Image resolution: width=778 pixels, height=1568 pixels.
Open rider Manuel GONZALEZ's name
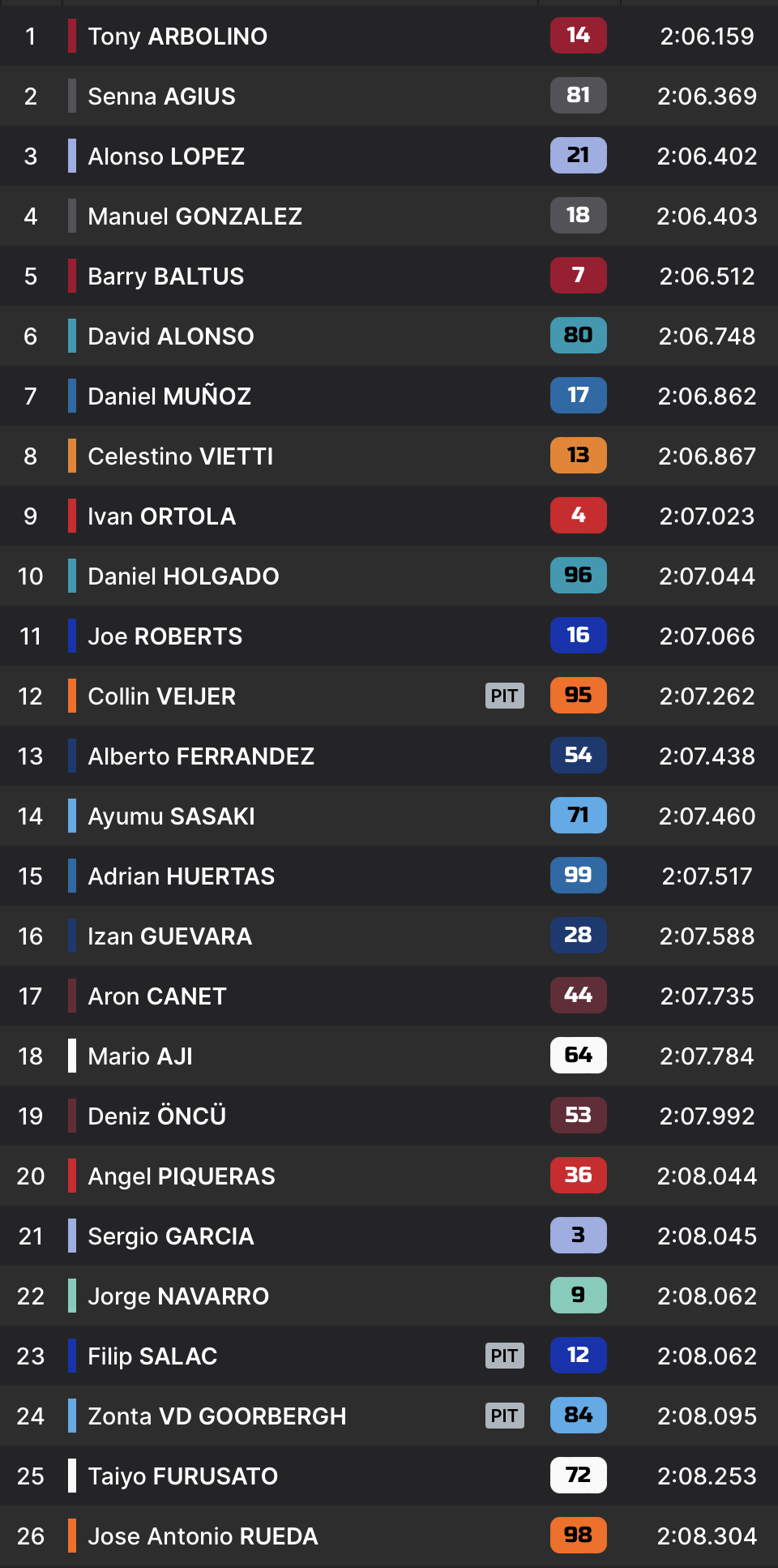194,216
